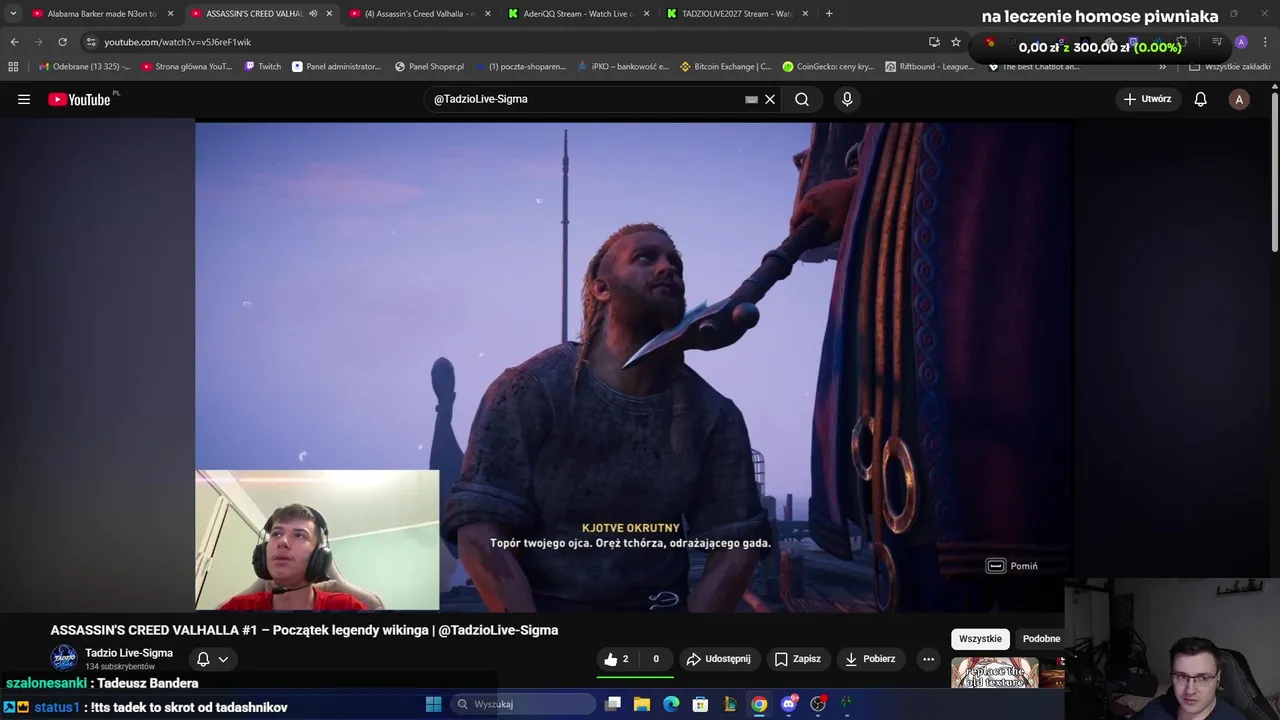Close the Alabama Barker tab

(x=170, y=14)
